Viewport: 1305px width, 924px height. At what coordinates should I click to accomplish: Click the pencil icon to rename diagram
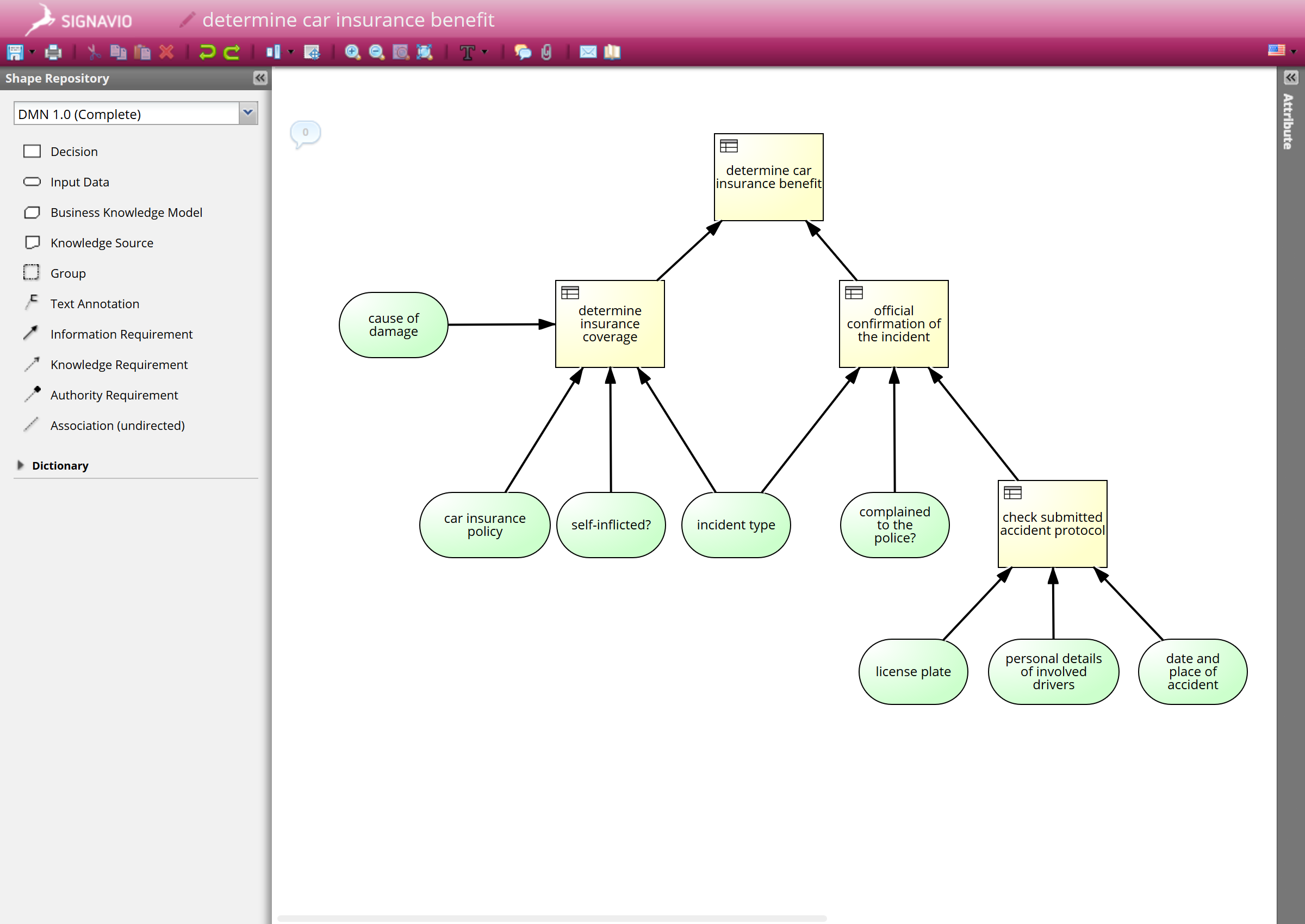pyautogui.click(x=188, y=20)
